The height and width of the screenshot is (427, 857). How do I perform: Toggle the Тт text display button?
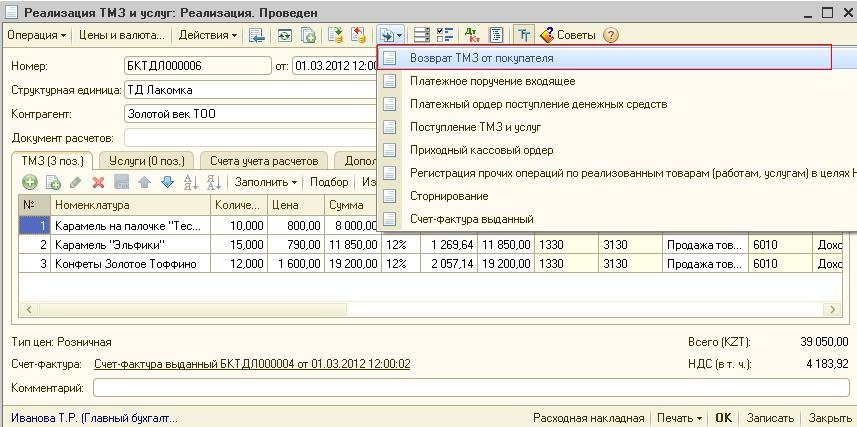pos(523,35)
